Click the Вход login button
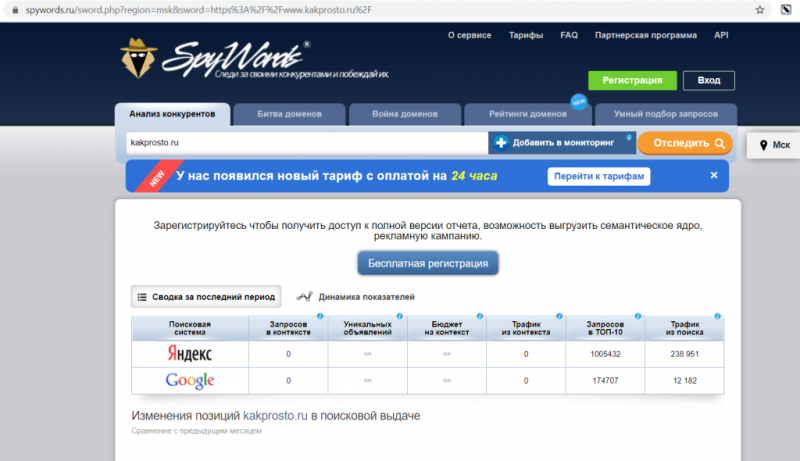The image size is (800, 461). coord(709,81)
